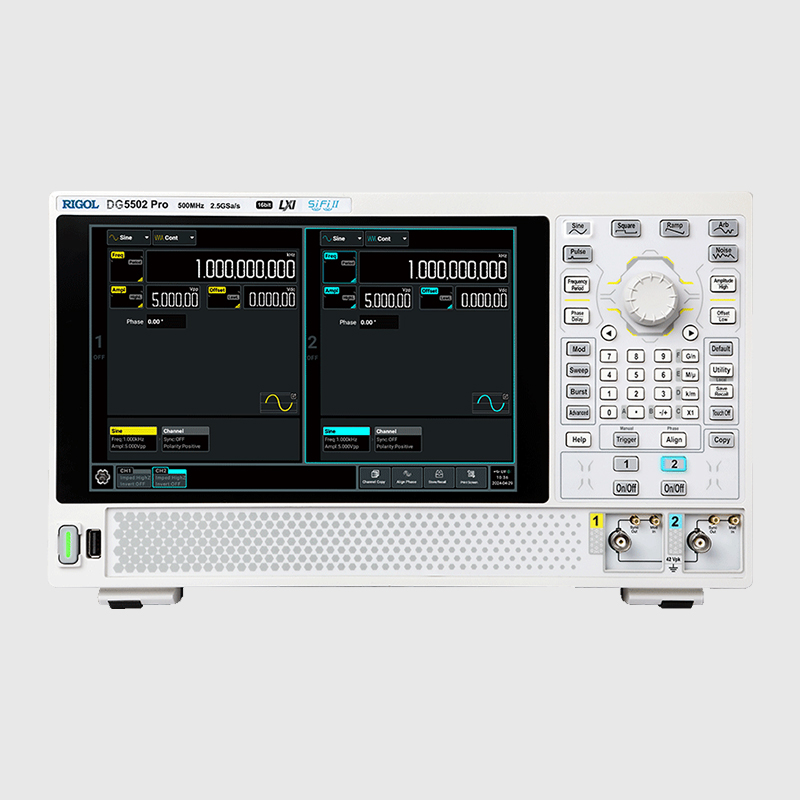Select the Noise waveform key
The height and width of the screenshot is (800, 800).
pos(723,253)
